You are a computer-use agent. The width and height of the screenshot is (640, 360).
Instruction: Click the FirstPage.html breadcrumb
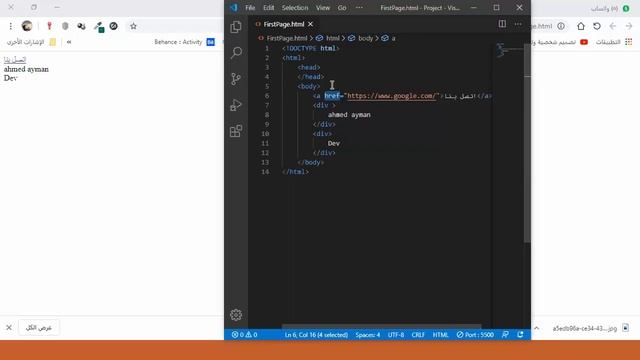pyautogui.click(x=287, y=38)
